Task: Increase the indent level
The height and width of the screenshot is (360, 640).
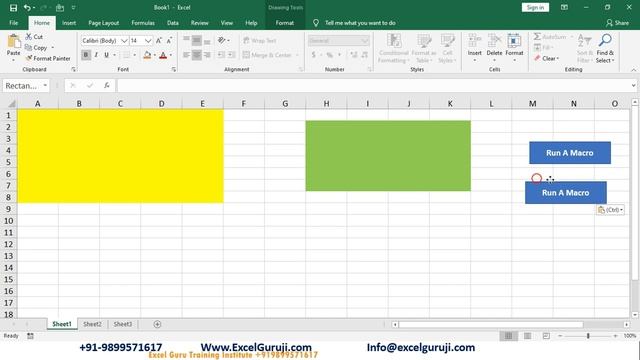Action: [x=231, y=55]
